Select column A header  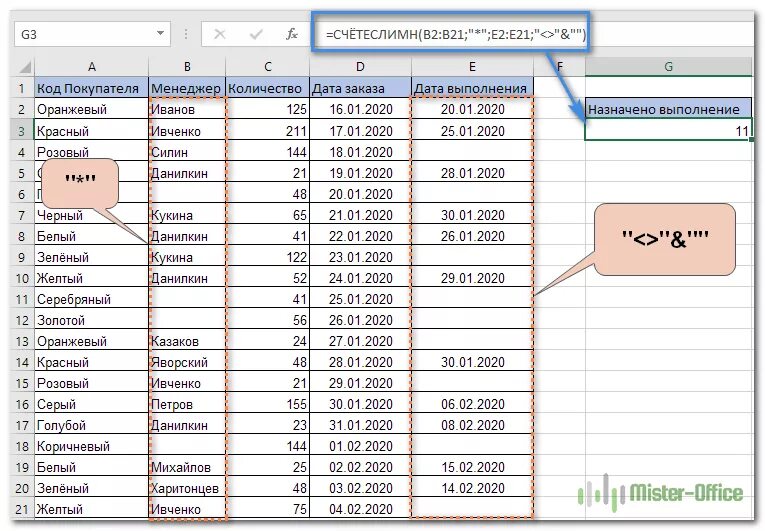(91, 67)
